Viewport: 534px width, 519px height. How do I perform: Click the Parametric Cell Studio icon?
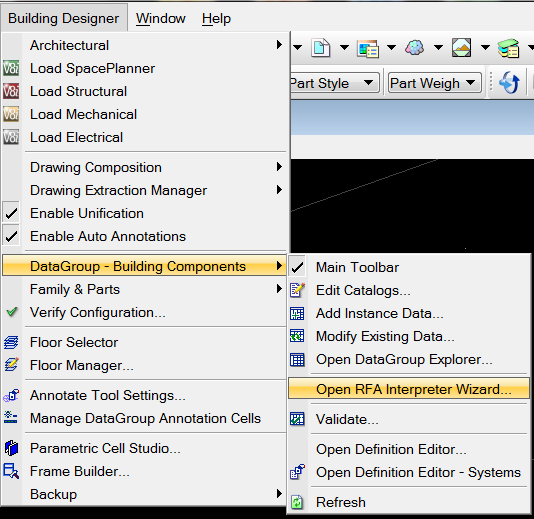11,448
